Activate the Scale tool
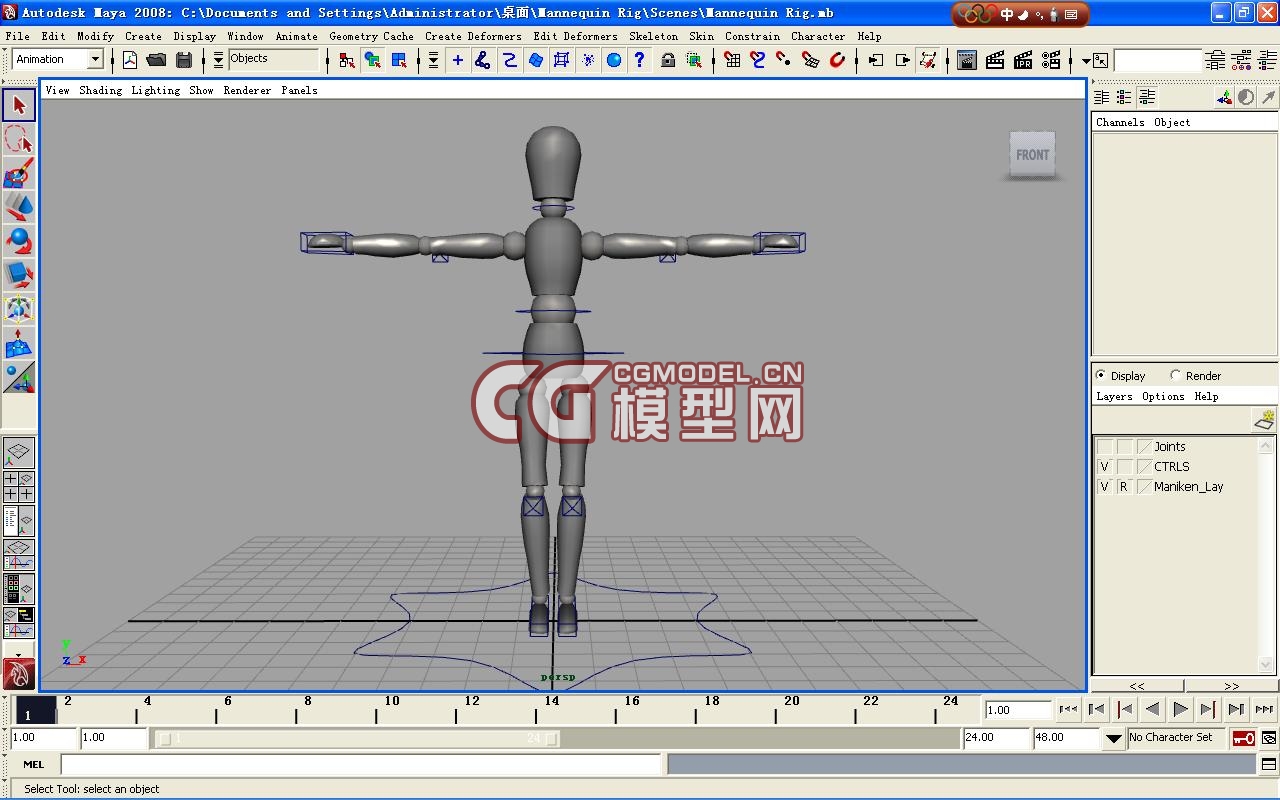This screenshot has height=800, width=1280. [19, 275]
